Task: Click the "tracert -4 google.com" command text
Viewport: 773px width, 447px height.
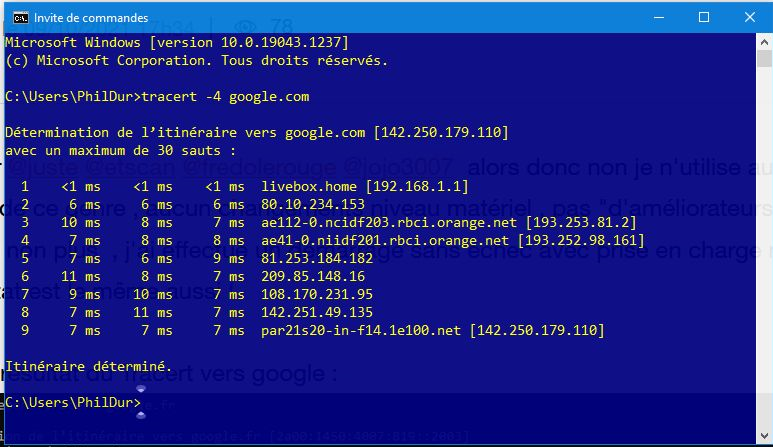Action: point(226,97)
